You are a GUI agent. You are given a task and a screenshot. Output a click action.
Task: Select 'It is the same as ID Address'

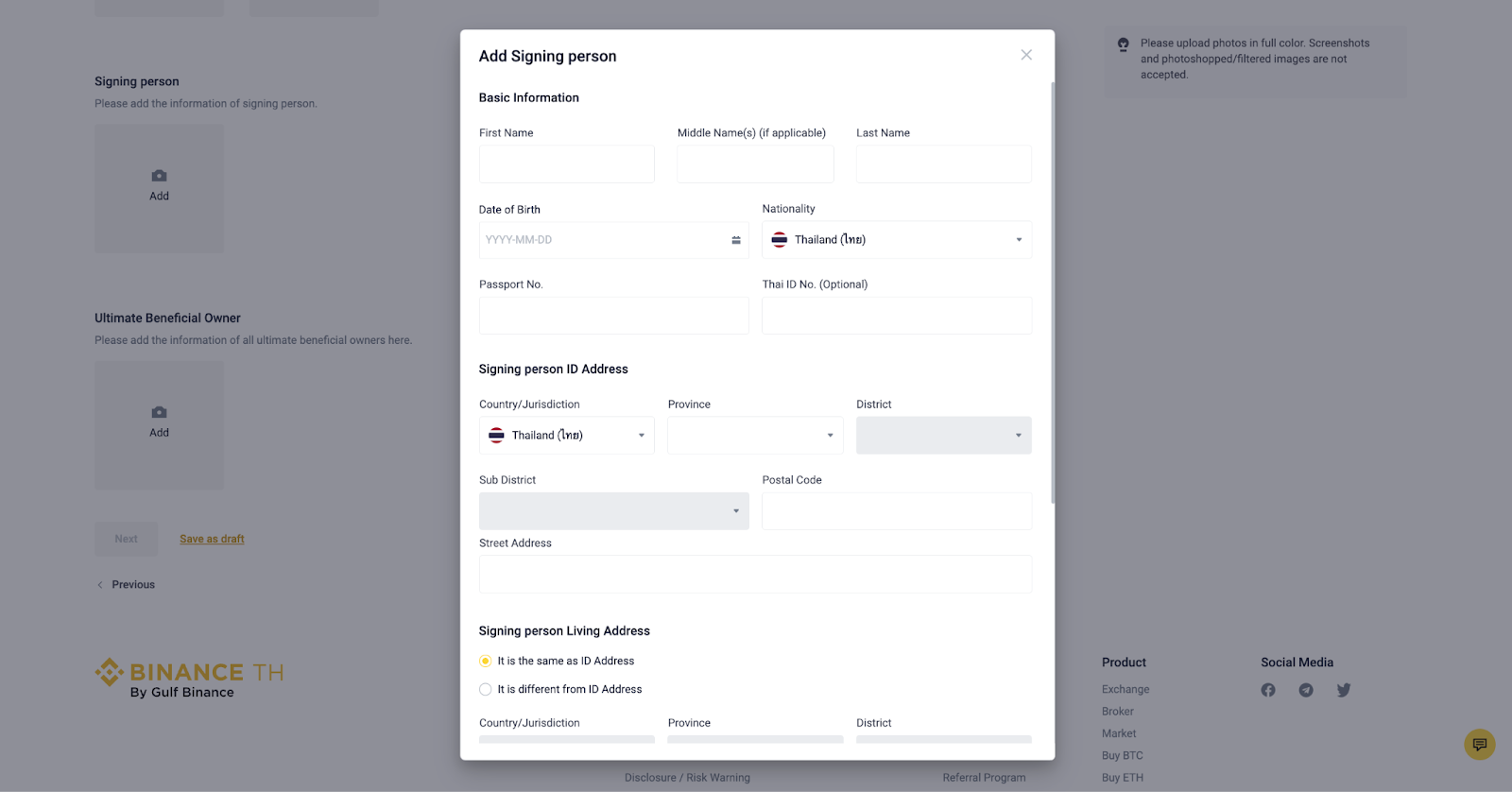(486, 661)
